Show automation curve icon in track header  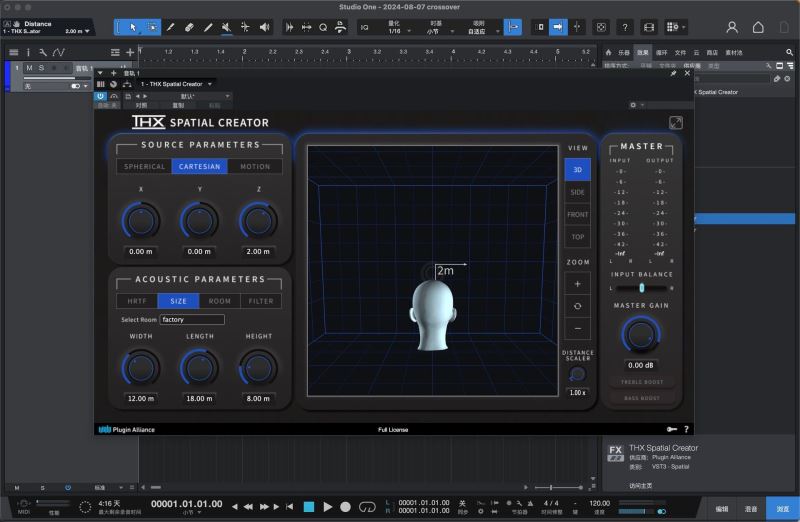tap(59, 52)
